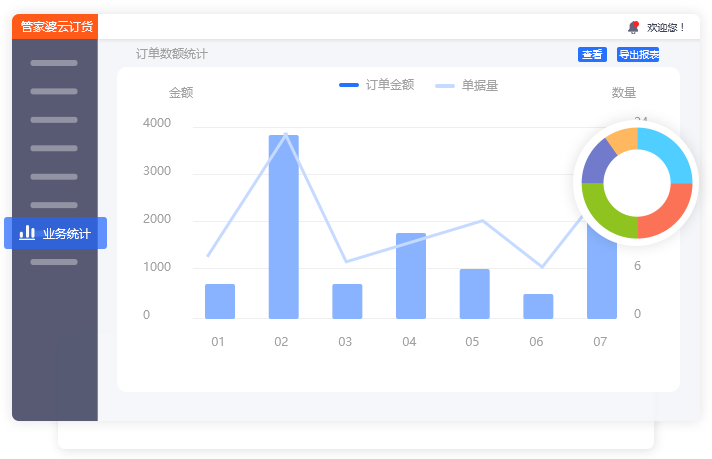The height and width of the screenshot is (459, 712).
Task: Select the light blue donut chart segment
Action: [x=667, y=156]
